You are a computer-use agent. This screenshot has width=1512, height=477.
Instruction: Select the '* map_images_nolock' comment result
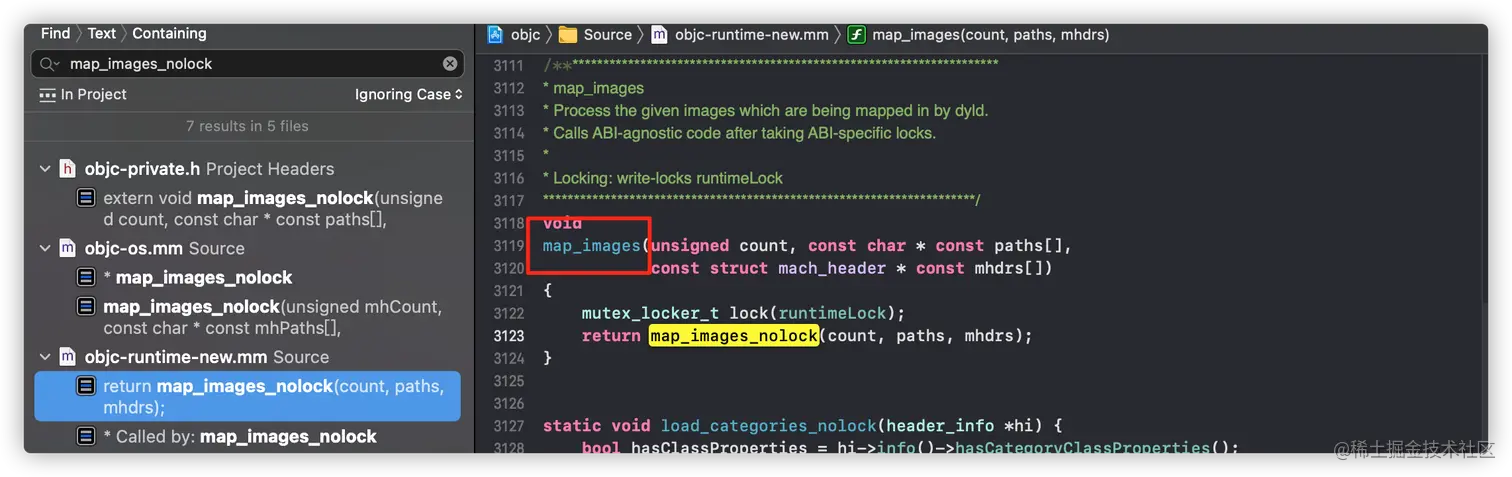coord(198,277)
